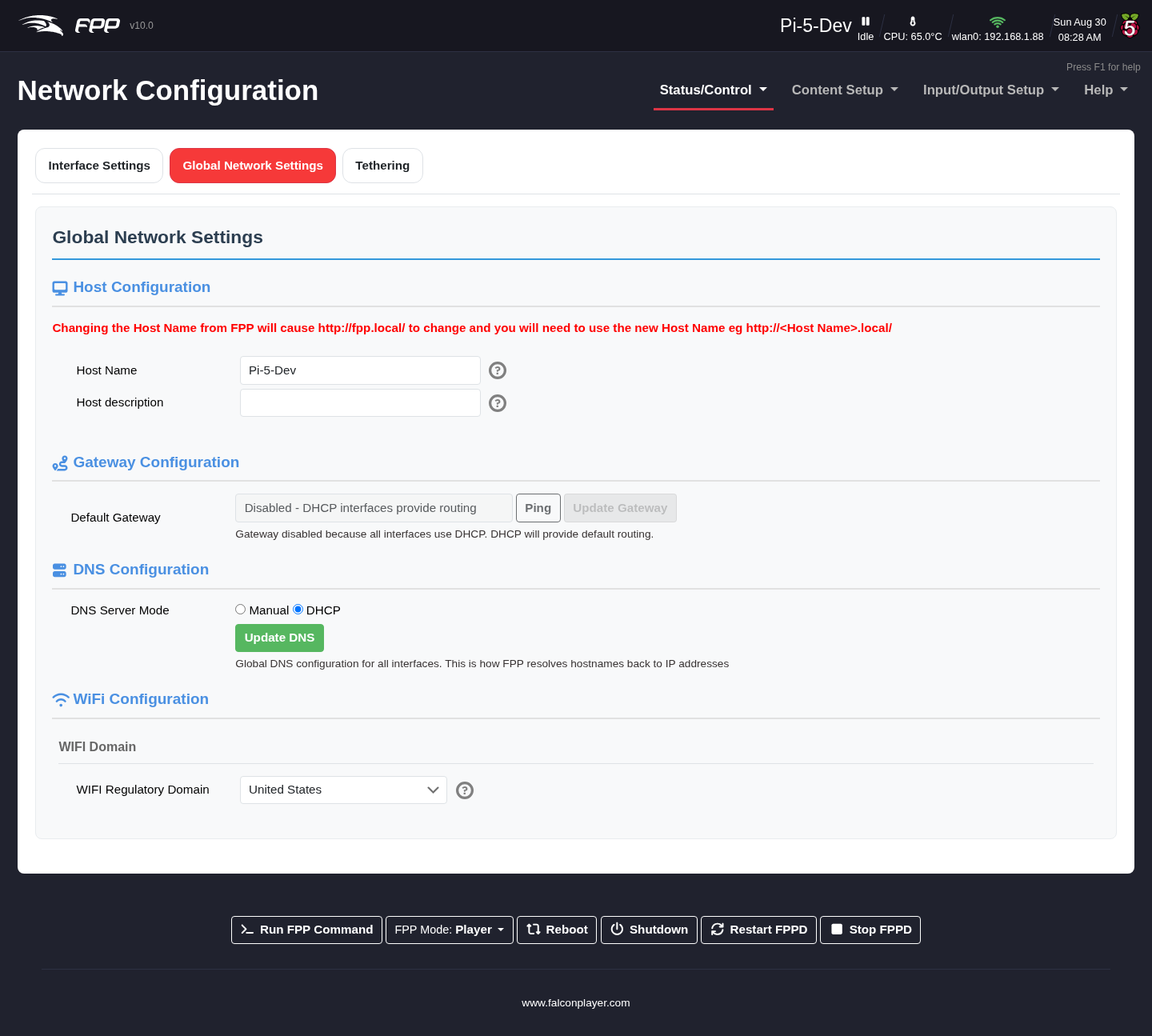Click the v10.0 version label

coord(142,26)
